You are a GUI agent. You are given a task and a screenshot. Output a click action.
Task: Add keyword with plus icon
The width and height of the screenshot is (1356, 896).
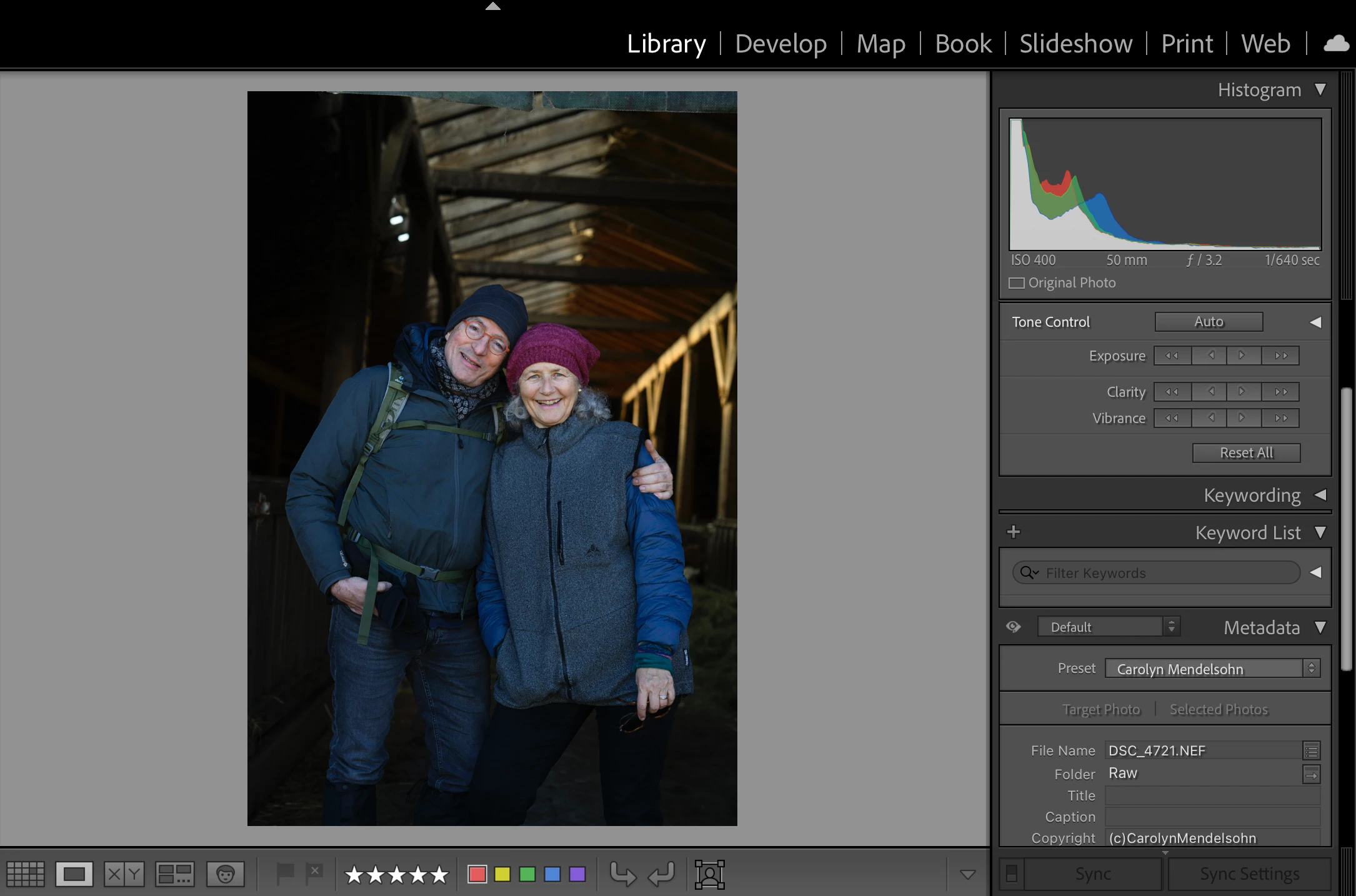coord(1014,532)
